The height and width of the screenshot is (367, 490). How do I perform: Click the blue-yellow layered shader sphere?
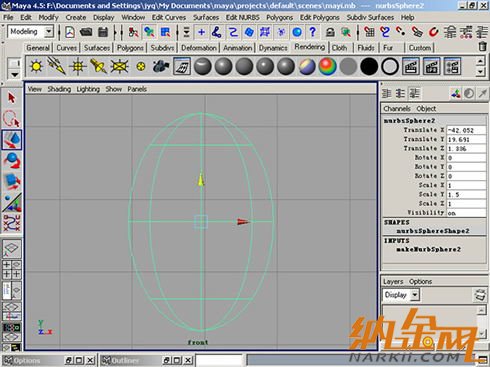tap(307, 66)
